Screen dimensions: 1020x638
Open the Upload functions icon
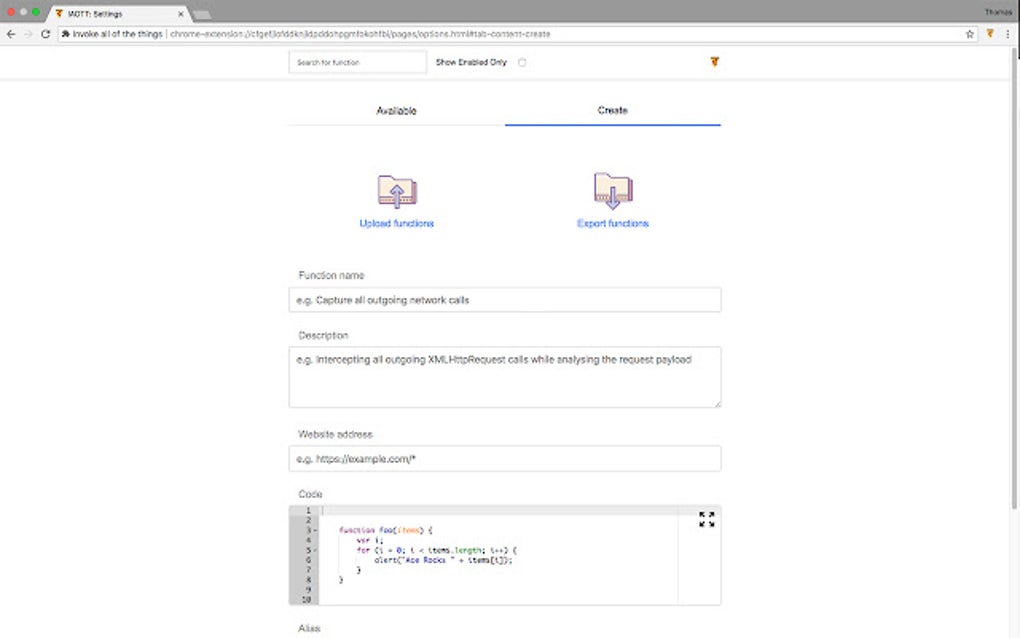tap(397, 189)
